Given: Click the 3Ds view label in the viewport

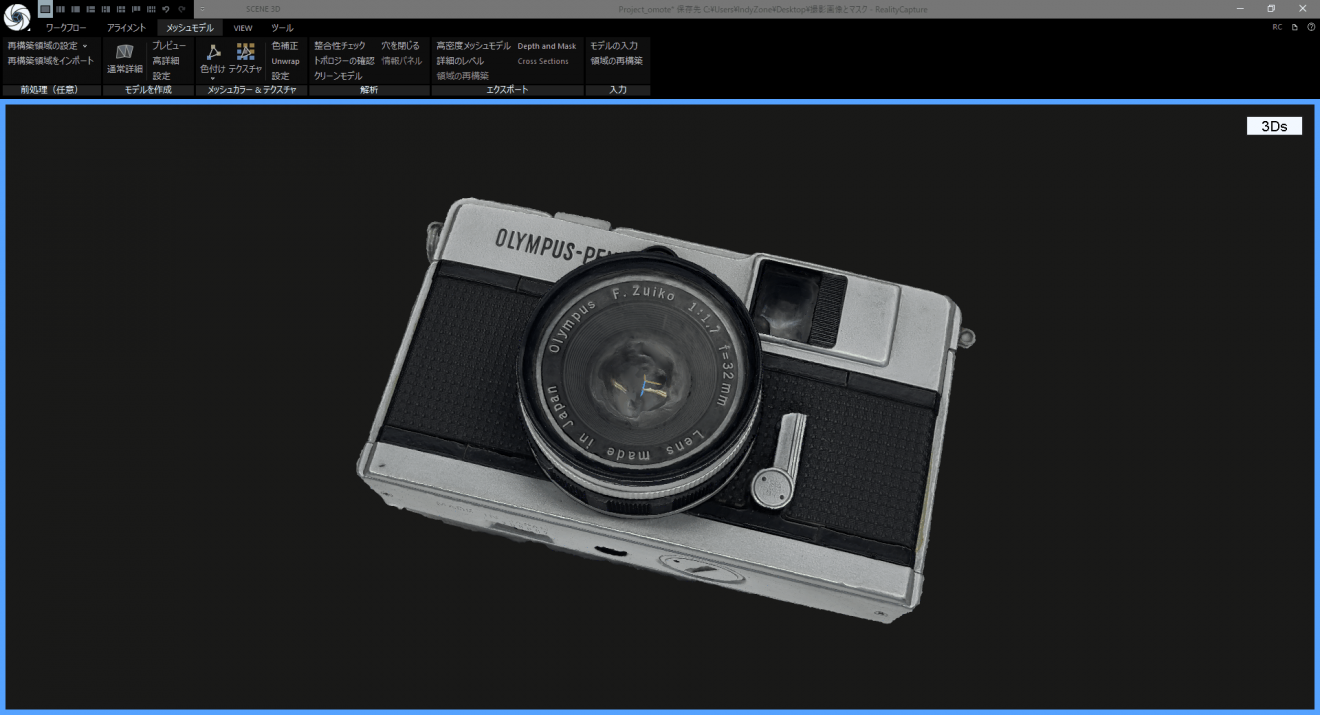Looking at the screenshot, I should pos(1274,125).
